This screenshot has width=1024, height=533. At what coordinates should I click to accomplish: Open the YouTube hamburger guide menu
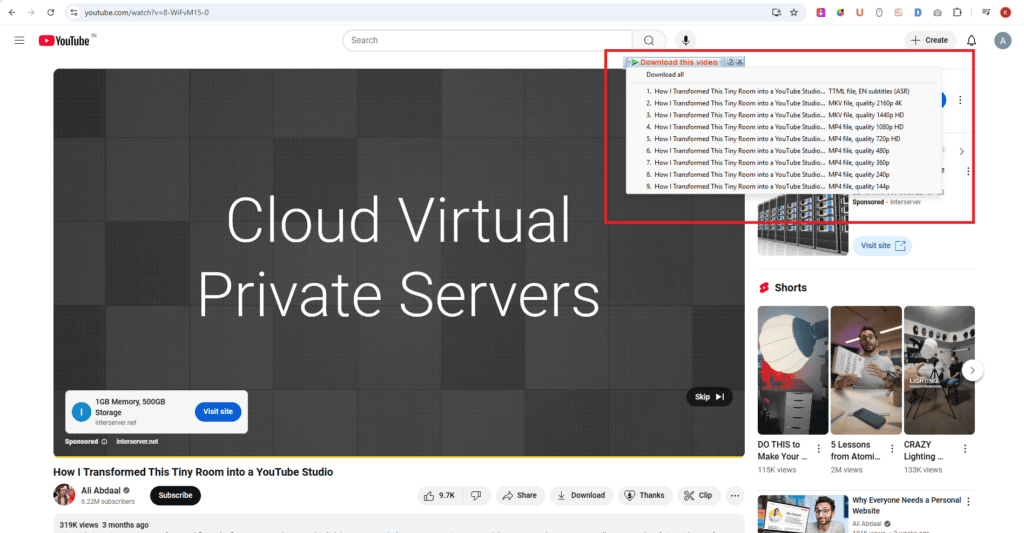pos(20,40)
